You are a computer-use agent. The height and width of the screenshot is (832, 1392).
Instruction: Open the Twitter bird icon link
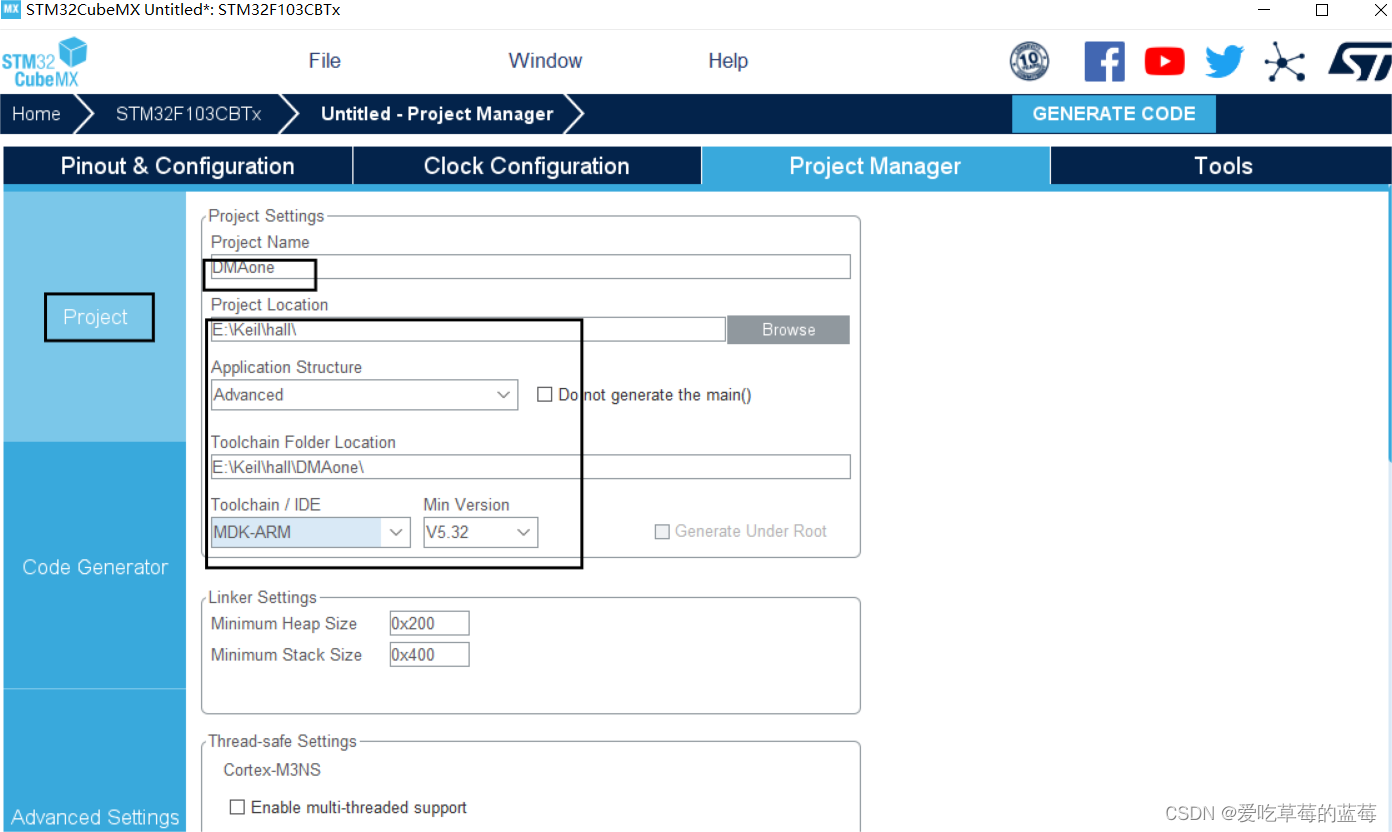pos(1224,62)
